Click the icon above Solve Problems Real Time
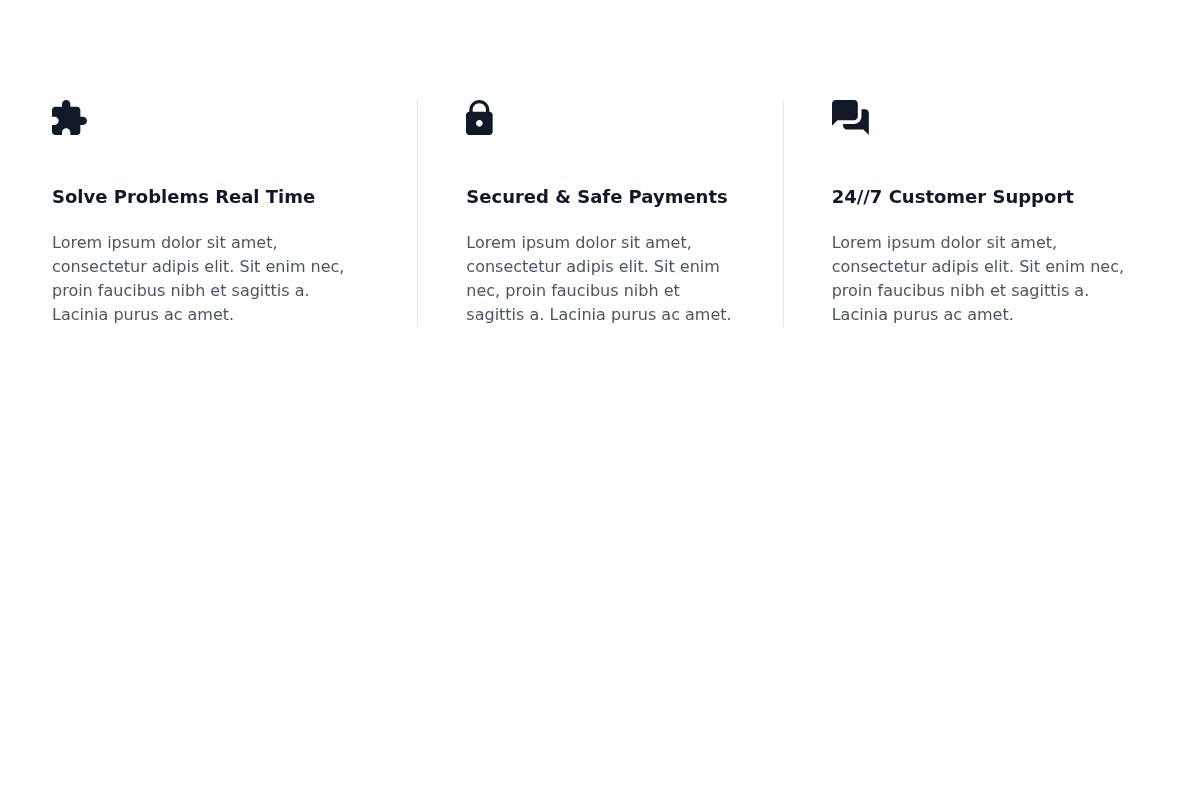Image resolution: width=1200 pixels, height=800 pixels. 69,118
